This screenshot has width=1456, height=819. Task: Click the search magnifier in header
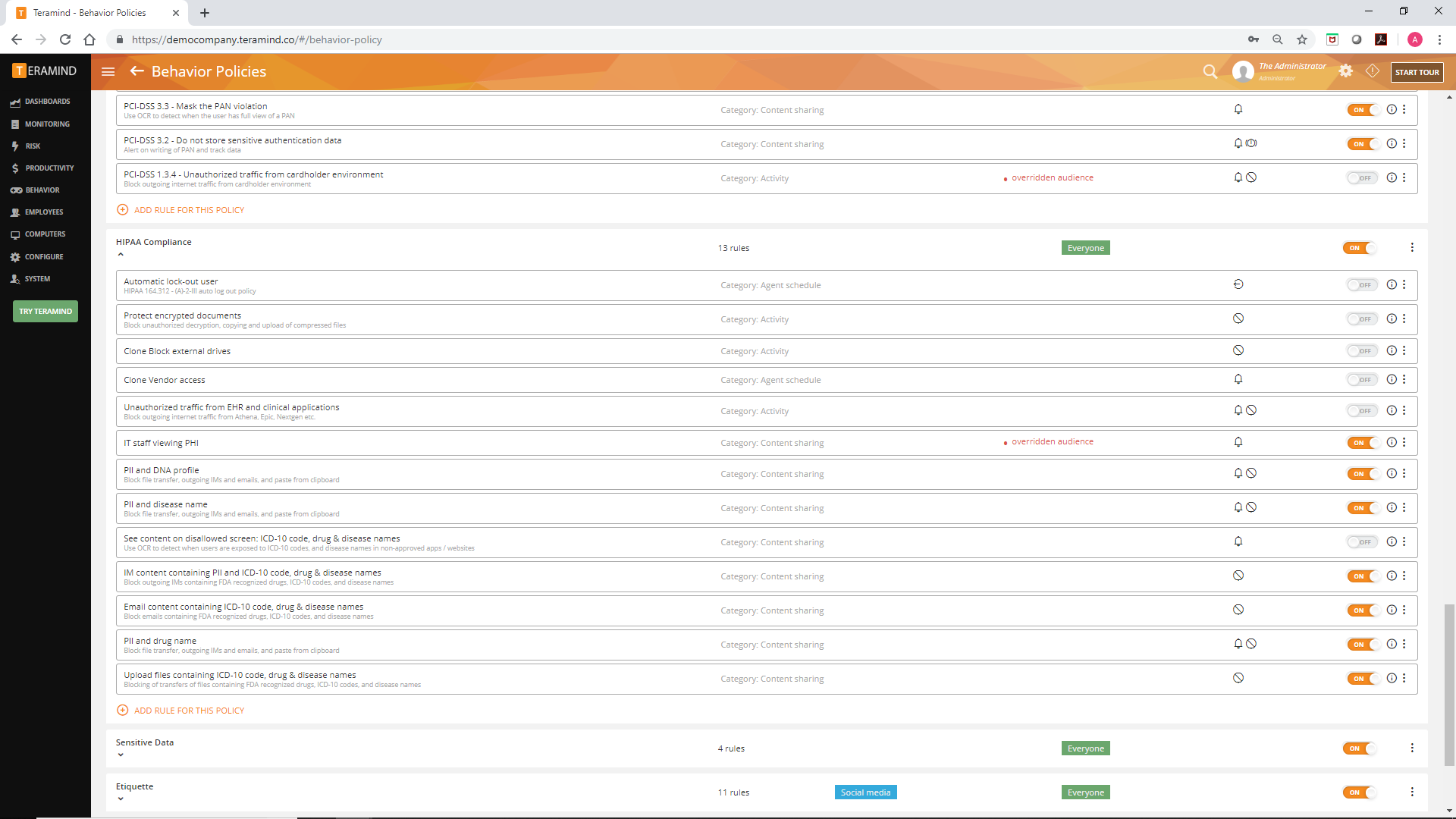1210,71
